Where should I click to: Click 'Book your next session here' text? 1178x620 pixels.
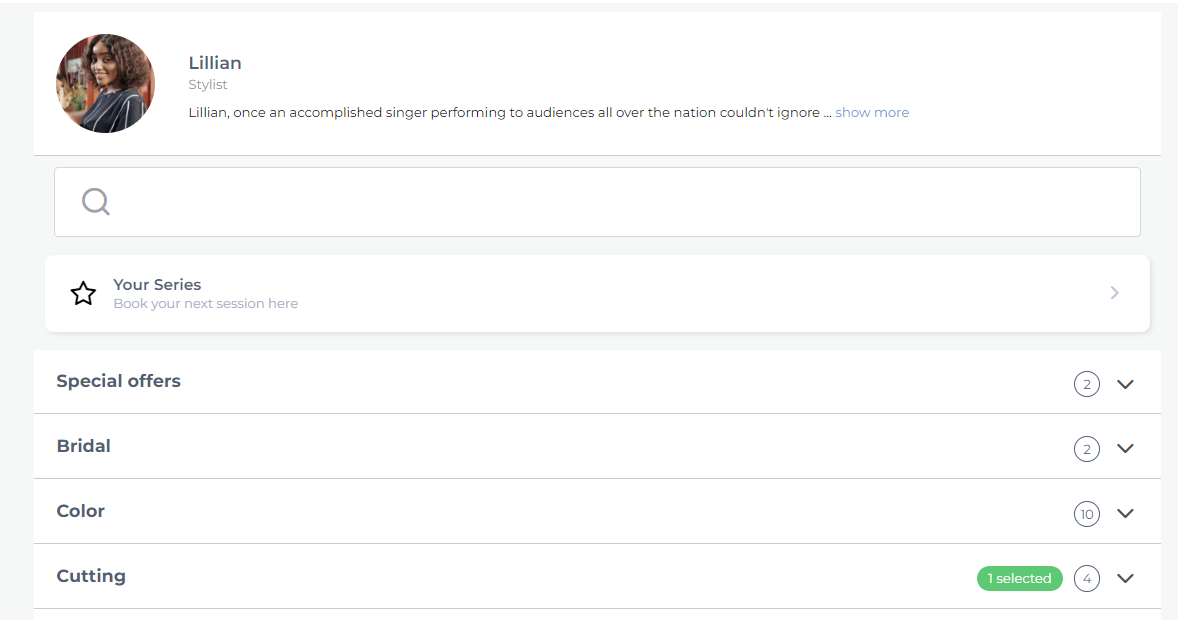[206, 304]
